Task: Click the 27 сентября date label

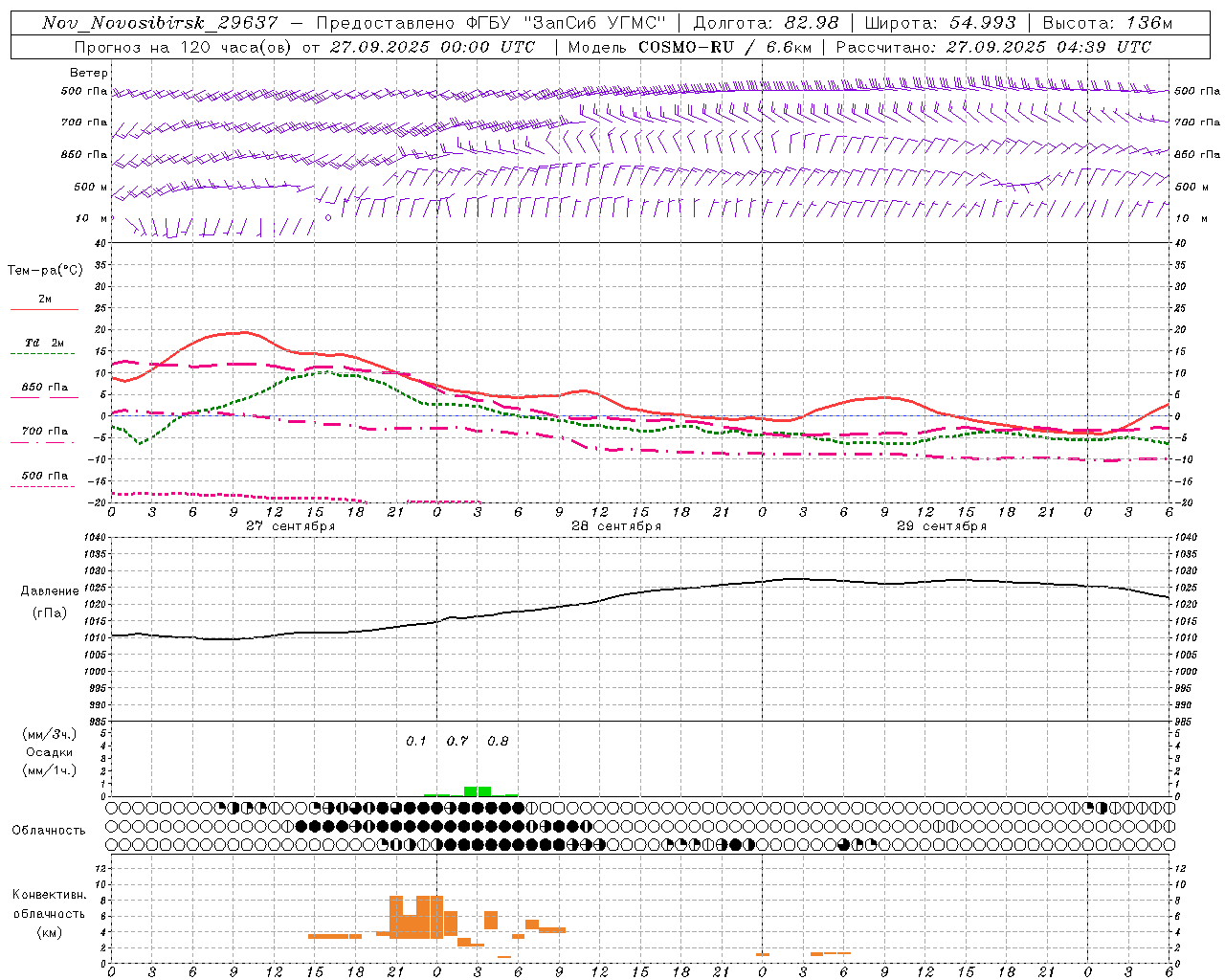Action: click(290, 525)
